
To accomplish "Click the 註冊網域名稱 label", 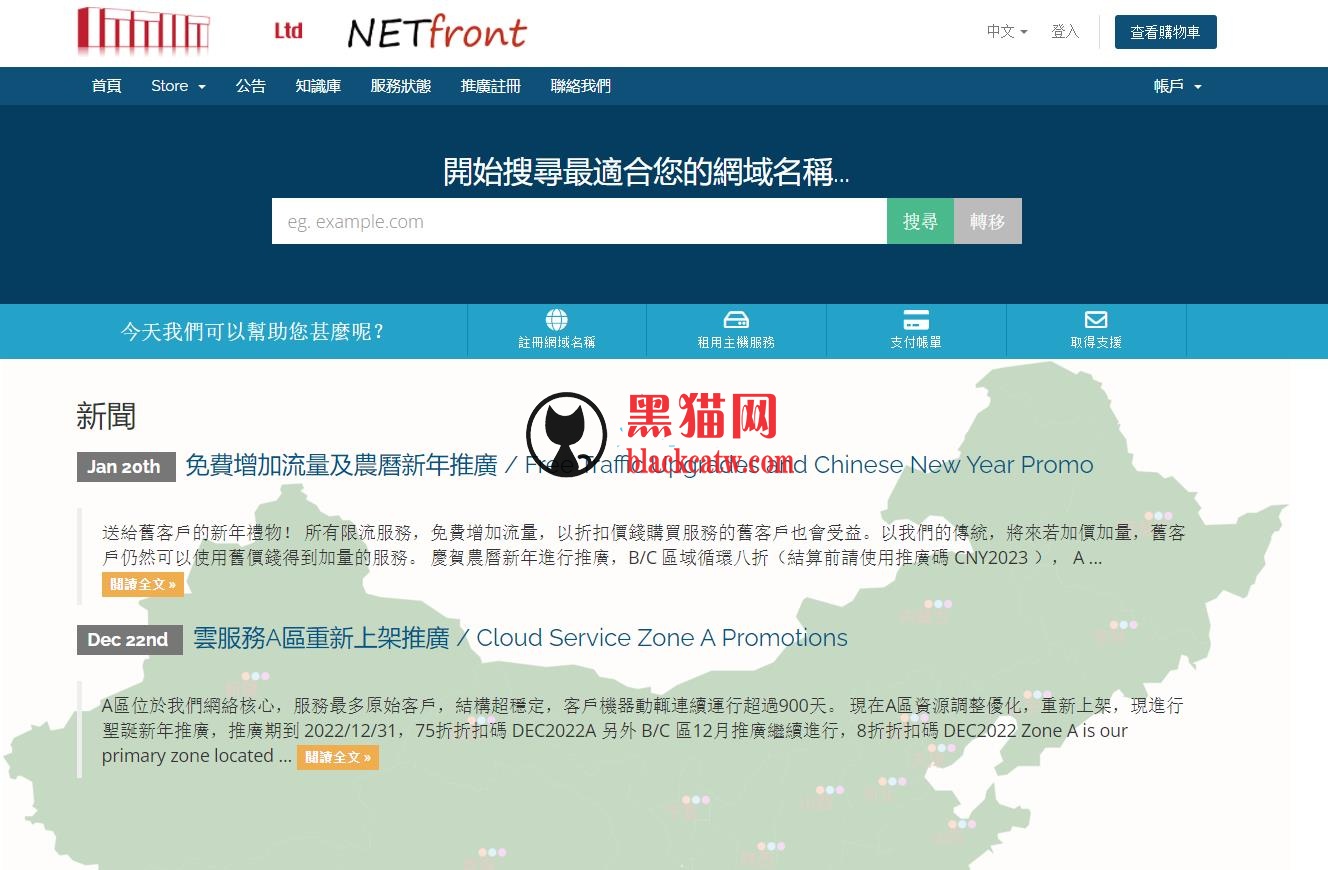I will pos(557,342).
